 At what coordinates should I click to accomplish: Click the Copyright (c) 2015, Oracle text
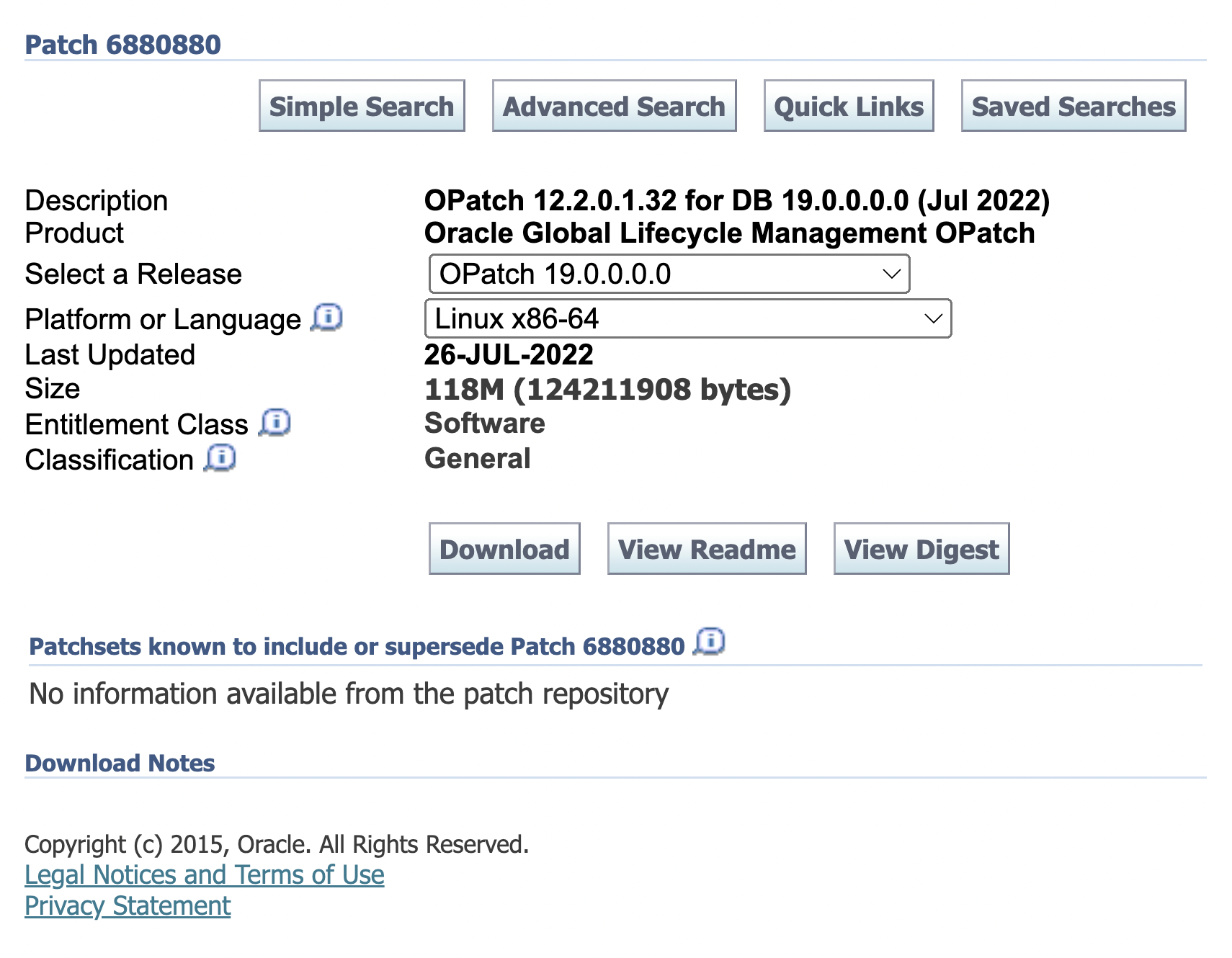277,843
